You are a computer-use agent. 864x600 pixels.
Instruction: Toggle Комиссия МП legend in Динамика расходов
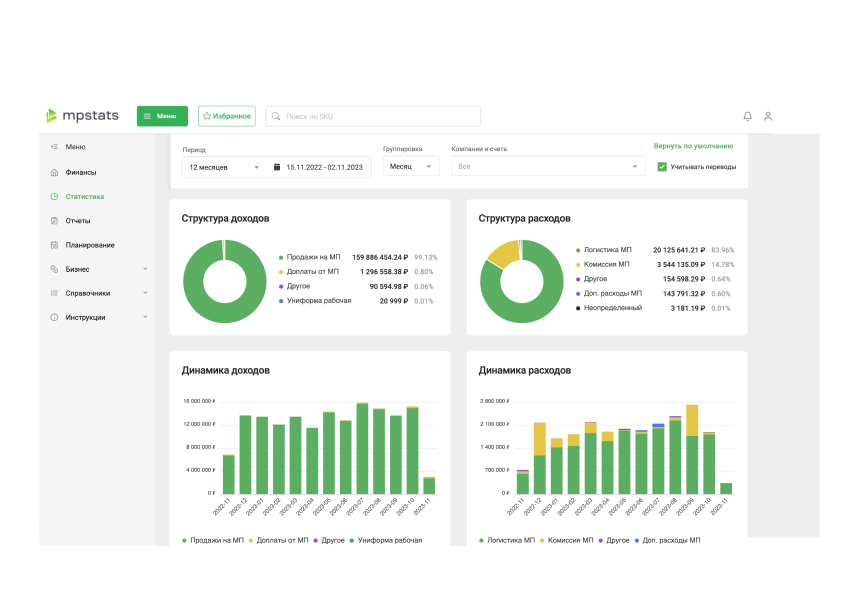(x=564, y=540)
